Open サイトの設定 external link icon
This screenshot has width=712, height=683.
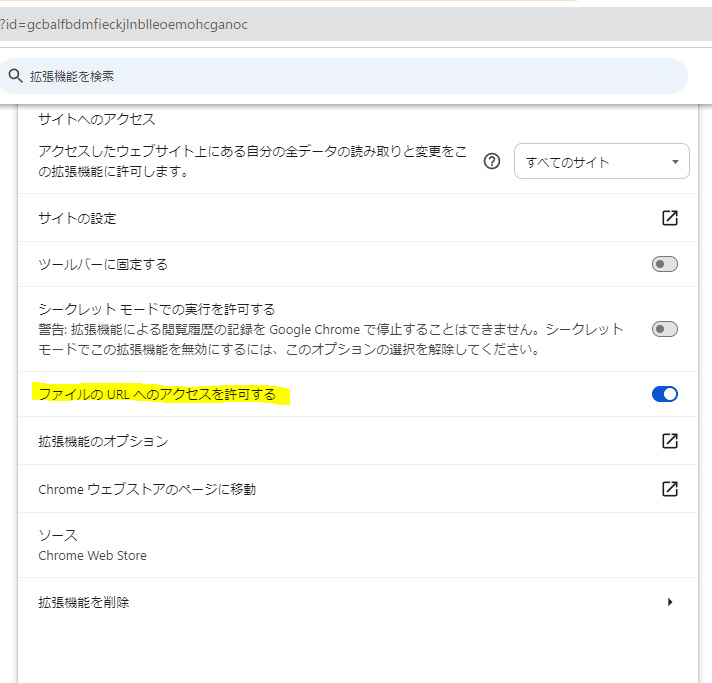pos(670,218)
